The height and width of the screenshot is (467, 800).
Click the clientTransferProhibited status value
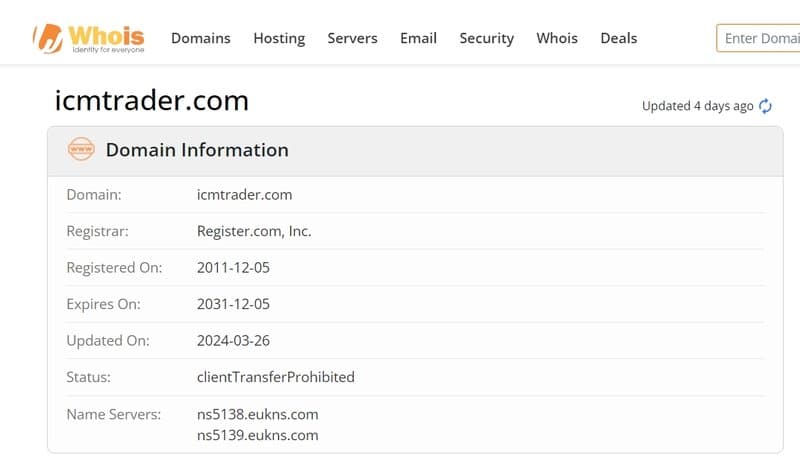coord(276,377)
